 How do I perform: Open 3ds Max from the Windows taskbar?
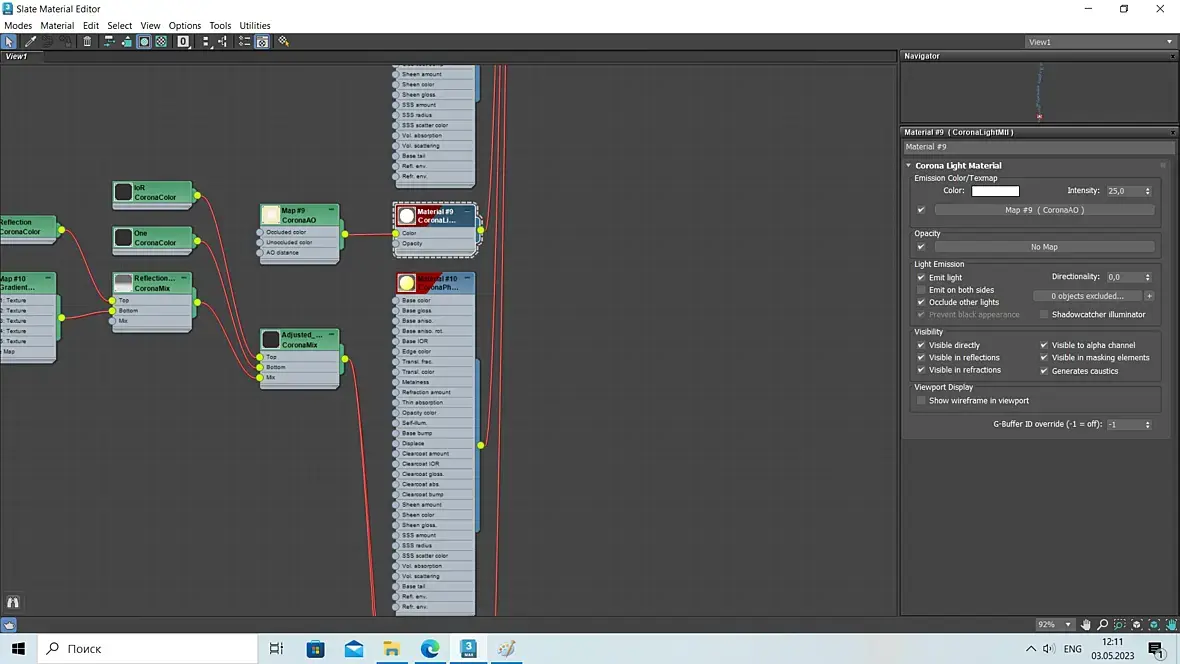click(468, 648)
